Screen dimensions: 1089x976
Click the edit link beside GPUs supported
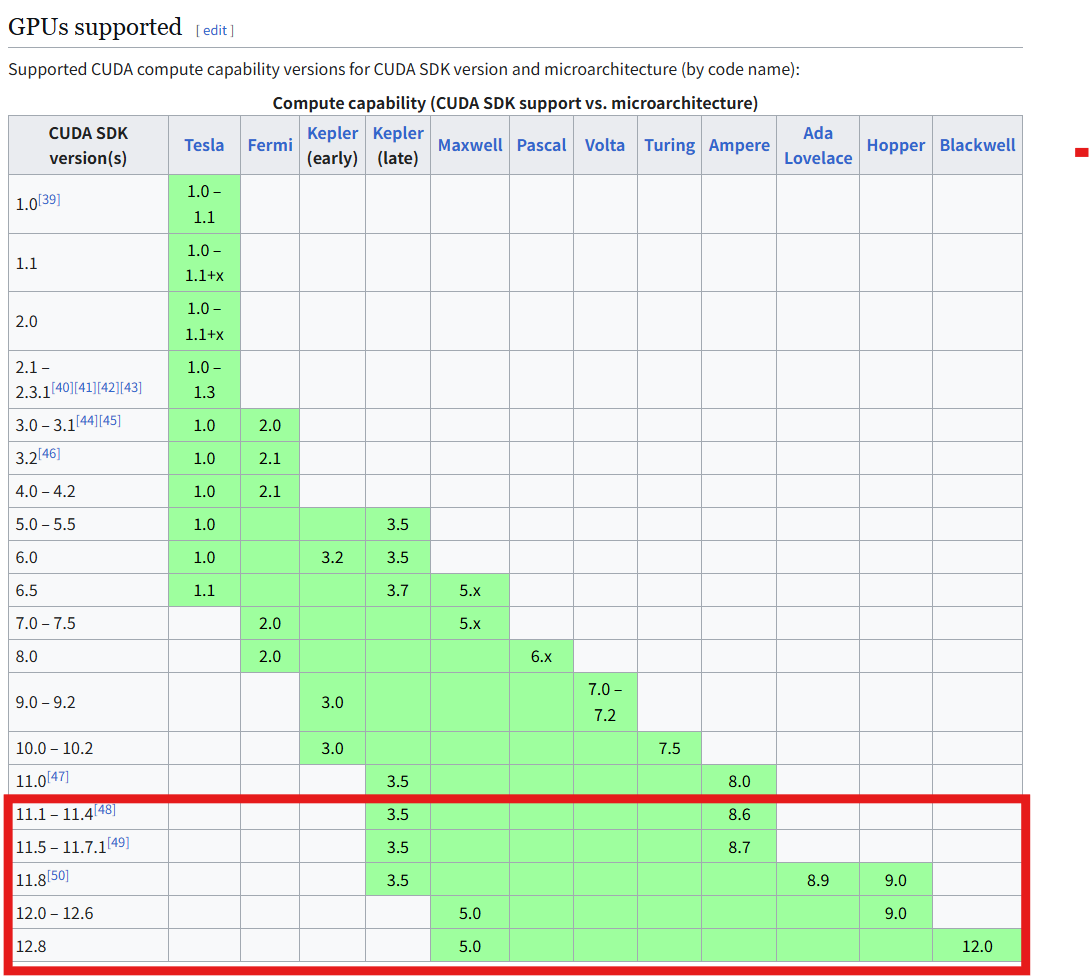pyautogui.click(x=215, y=31)
